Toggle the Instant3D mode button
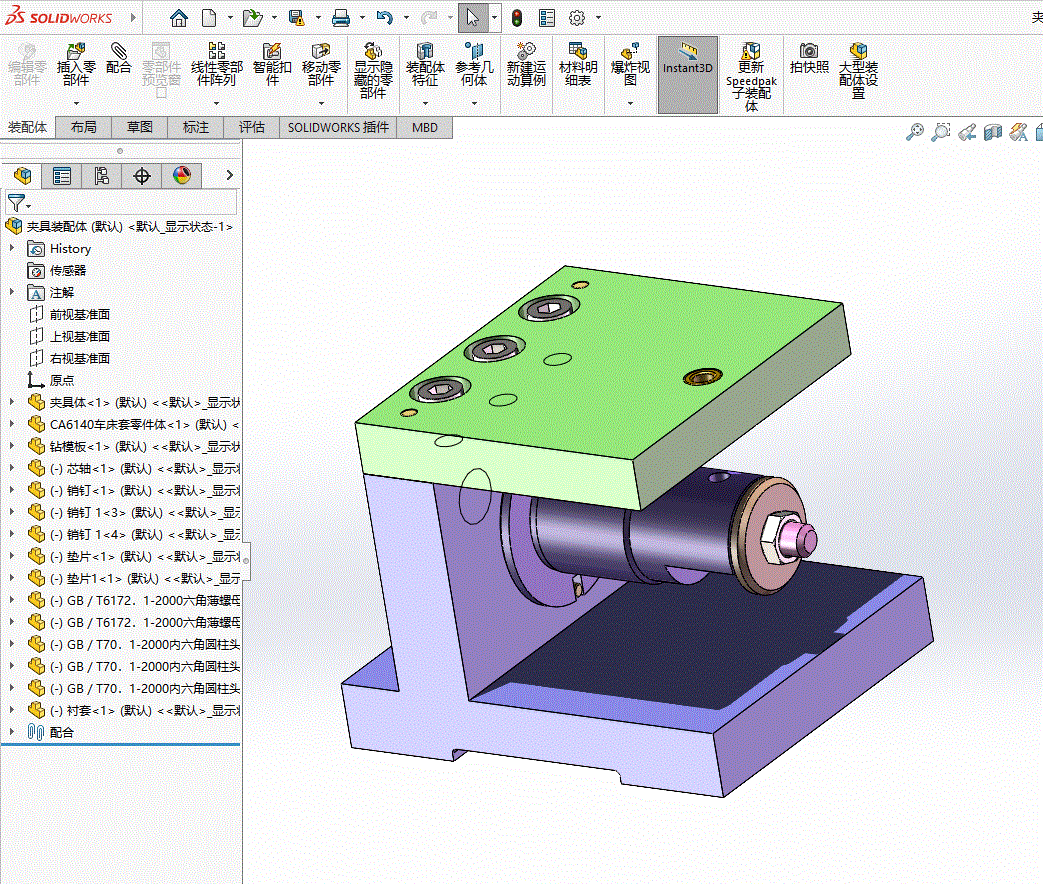1043x884 pixels. 688,55
